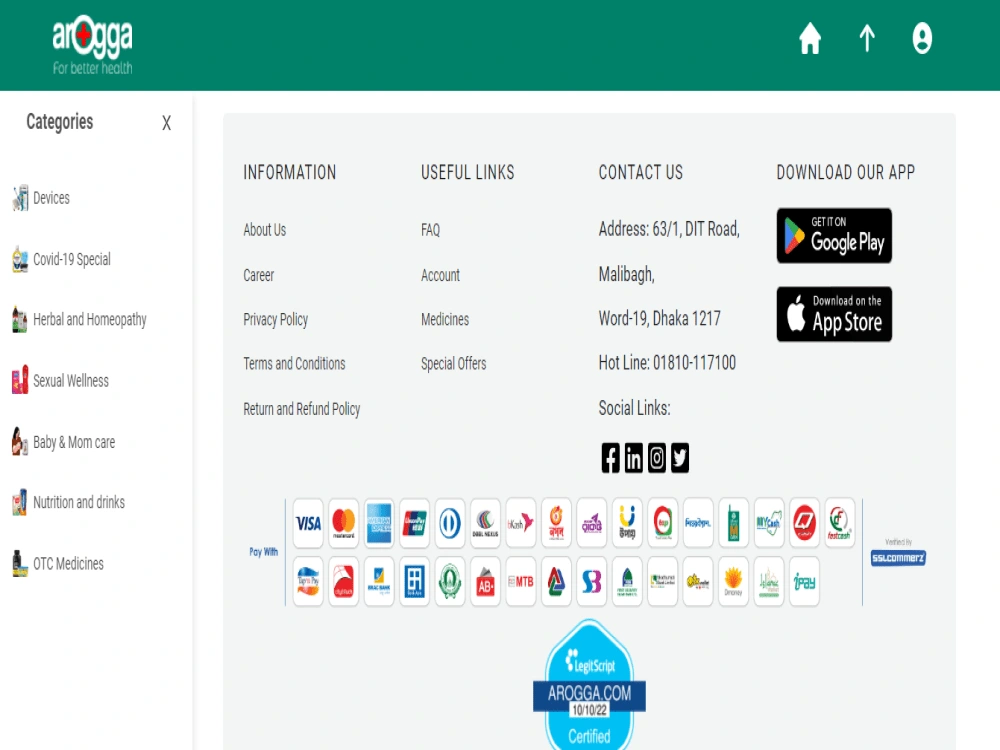
Task: Open the Twitter social link icon
Action: tap(680, 458)
